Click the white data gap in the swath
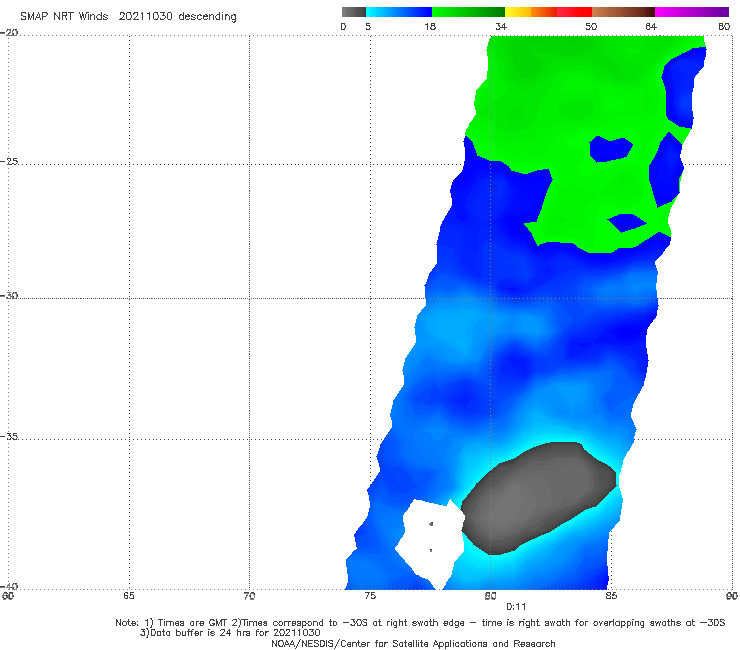740x650 pixels. pyautogui.click(x=429, y=543)
